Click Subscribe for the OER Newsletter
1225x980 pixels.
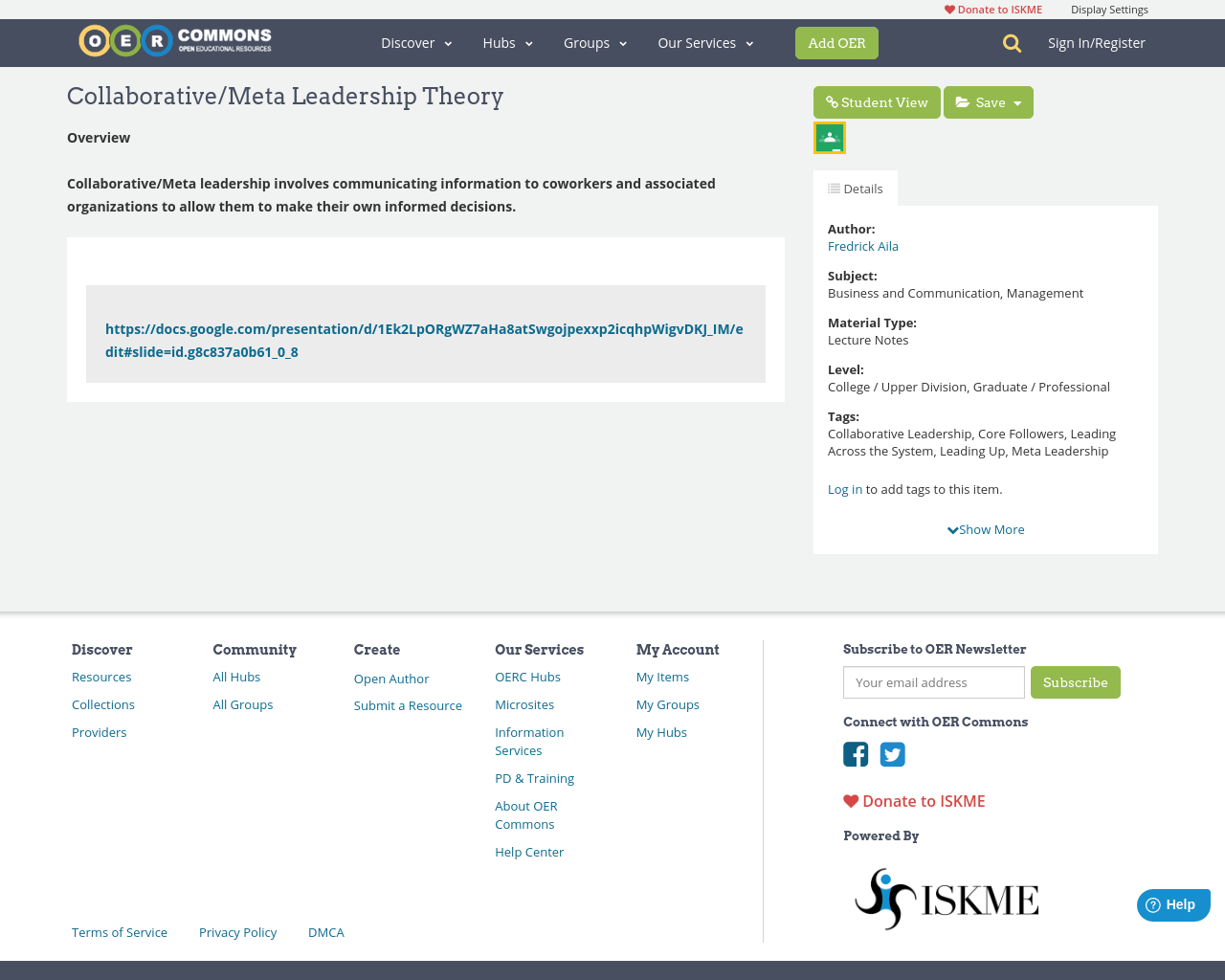[x=1076, y=682]
